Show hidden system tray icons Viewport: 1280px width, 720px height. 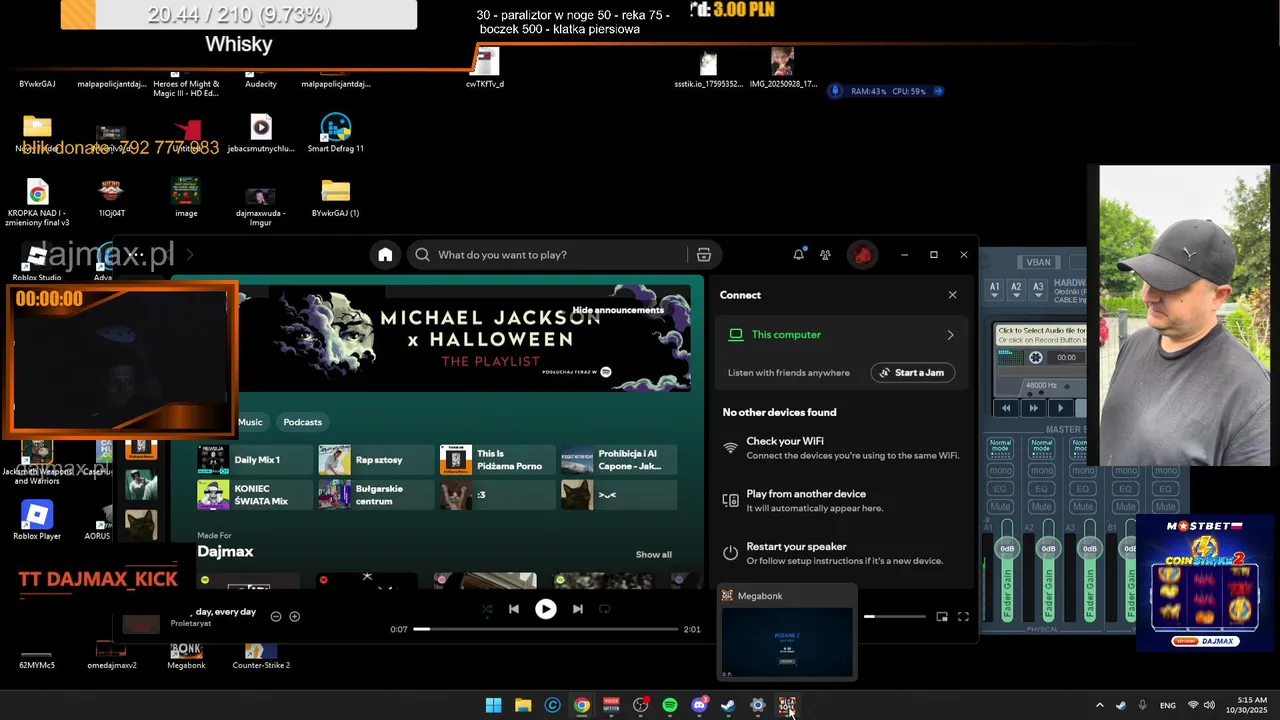pyautogui.click(x=1099, y=705)
